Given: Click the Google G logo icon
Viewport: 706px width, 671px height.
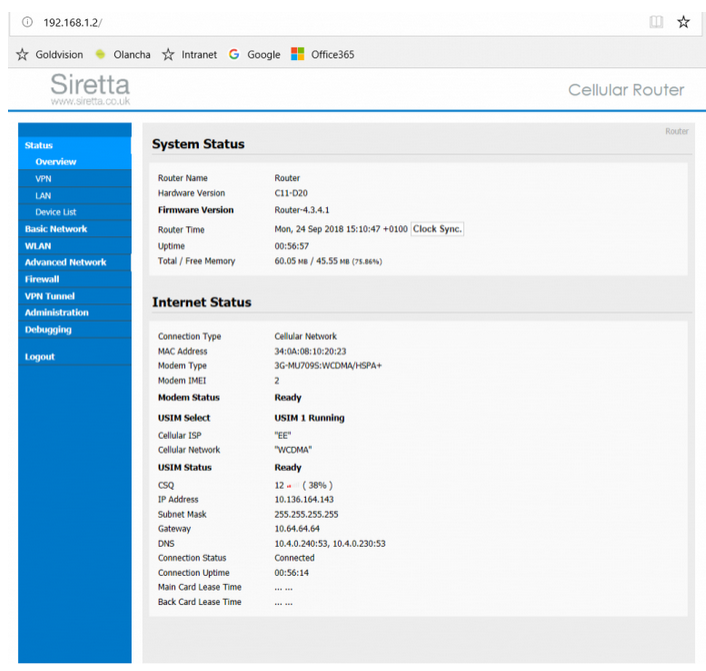Looking at the screenshot, I should [234, 54].
